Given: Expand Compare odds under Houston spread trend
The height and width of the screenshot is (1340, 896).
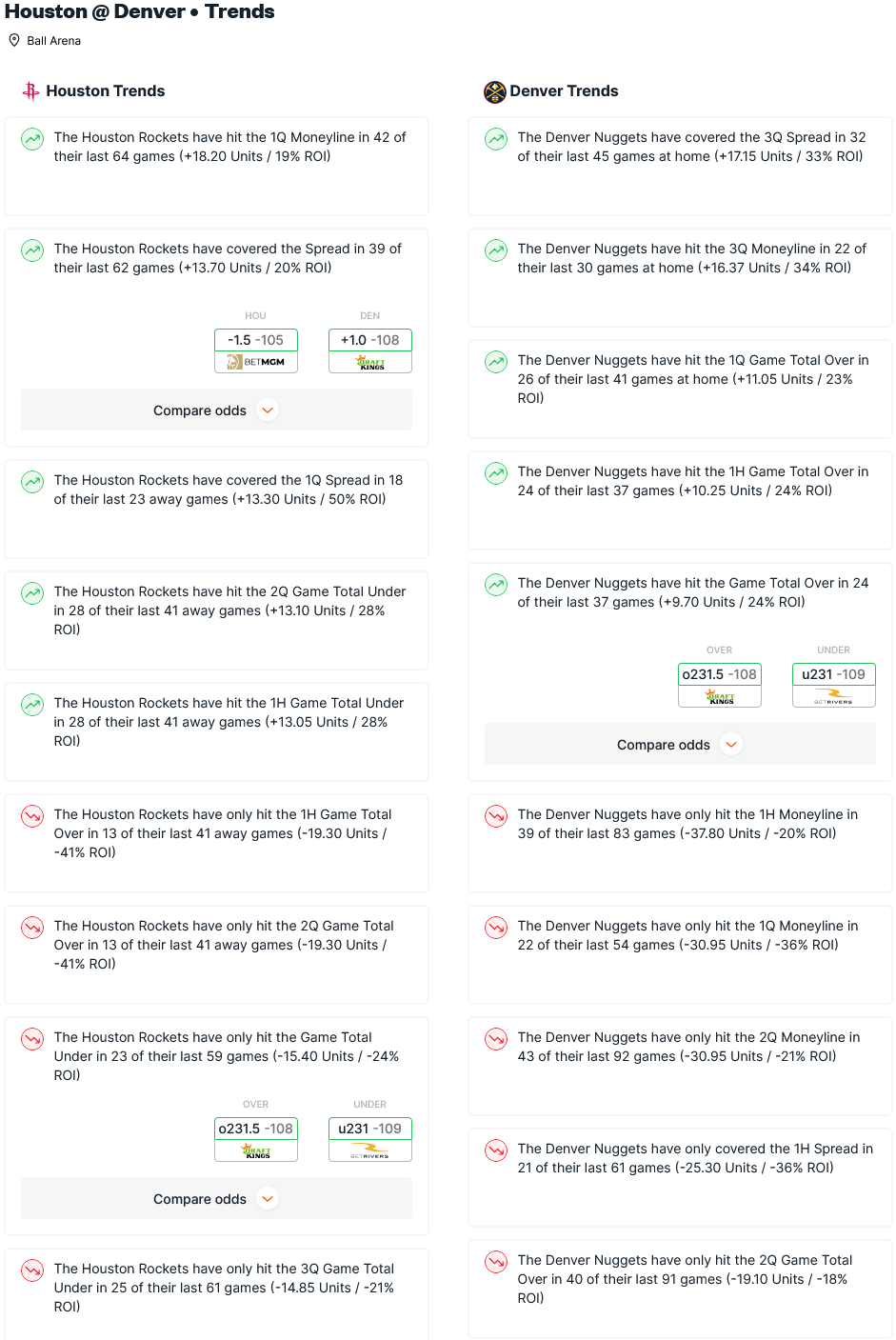Looking at the screenshot, I should click(x=217, y=410).
